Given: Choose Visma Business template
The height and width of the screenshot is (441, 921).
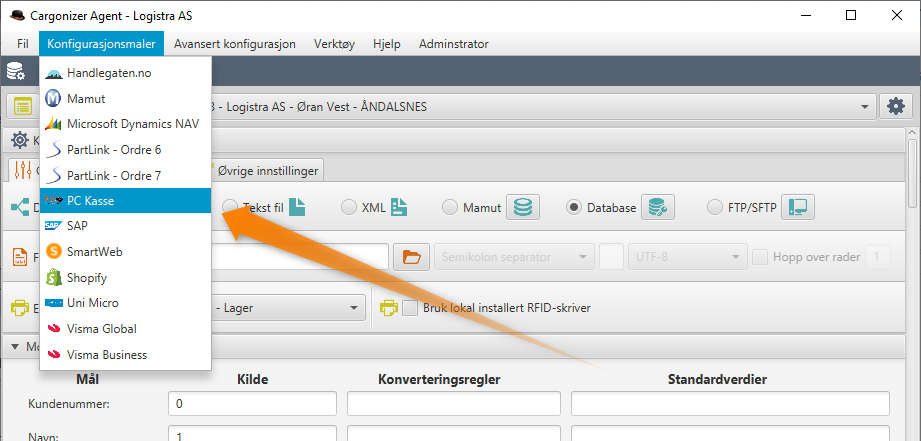Looking at the screenshot, I should coord(126,355).
